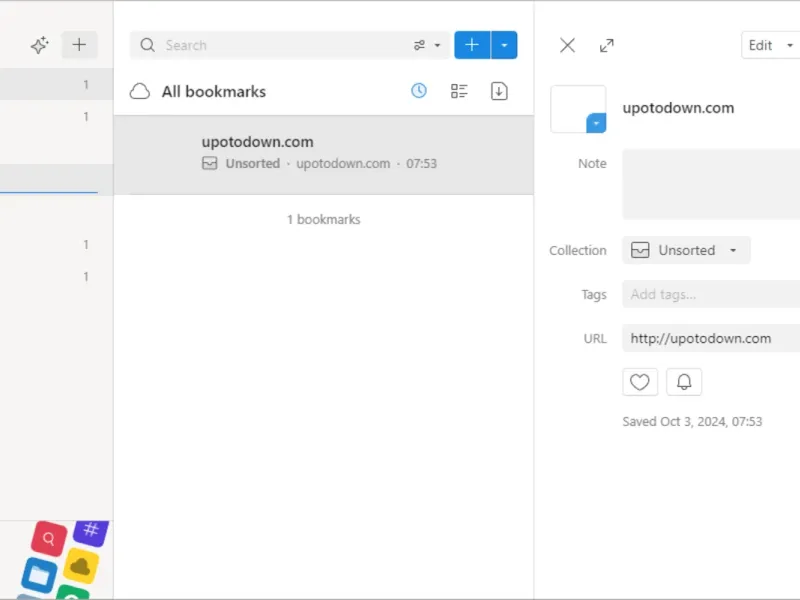Click the All bookmarks cloud icon

pos(140,91)
